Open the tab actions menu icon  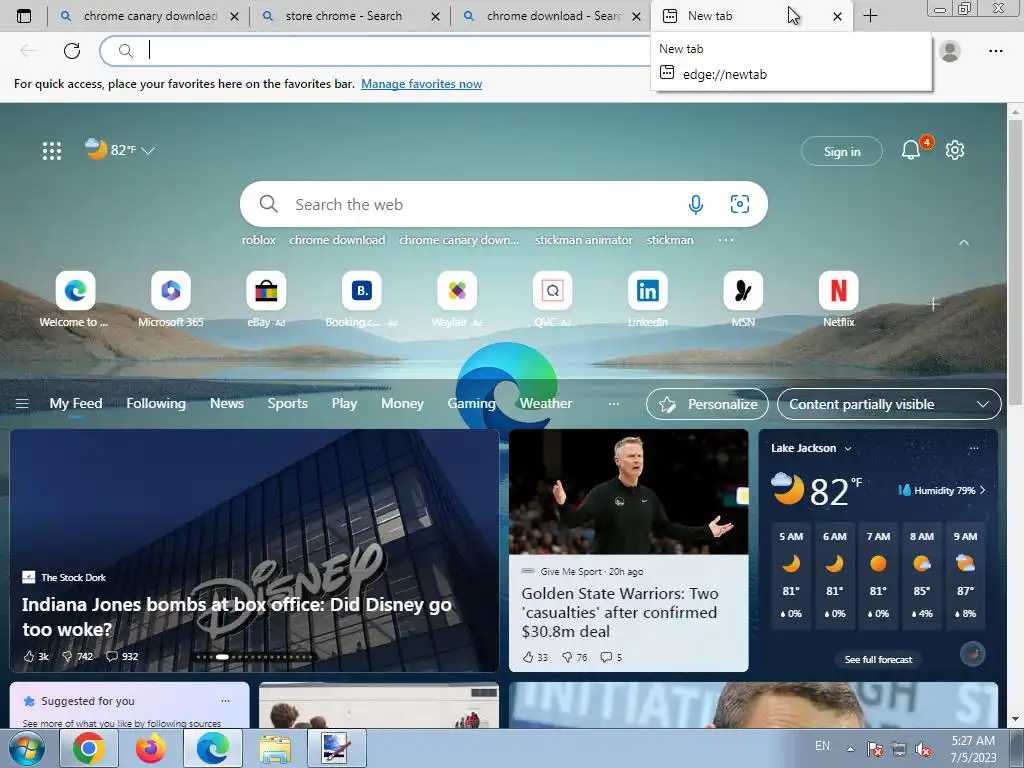pyautogui.click(x=24, y=16)
